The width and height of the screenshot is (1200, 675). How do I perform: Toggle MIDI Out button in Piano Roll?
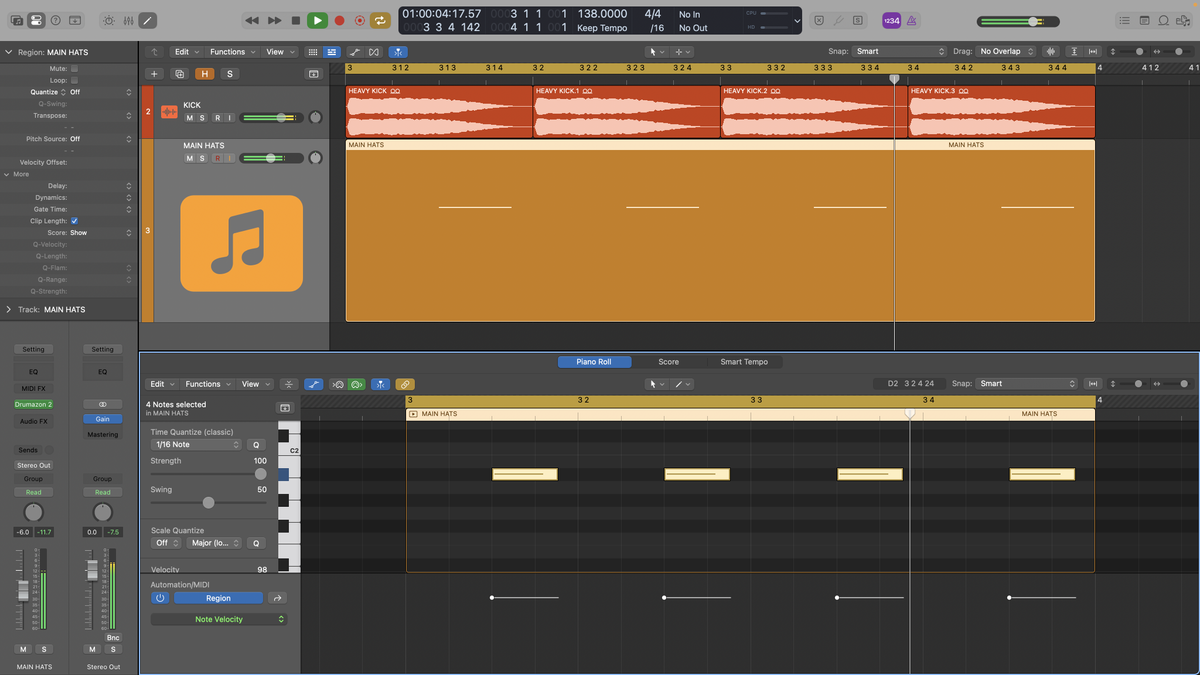click(356, 384)
